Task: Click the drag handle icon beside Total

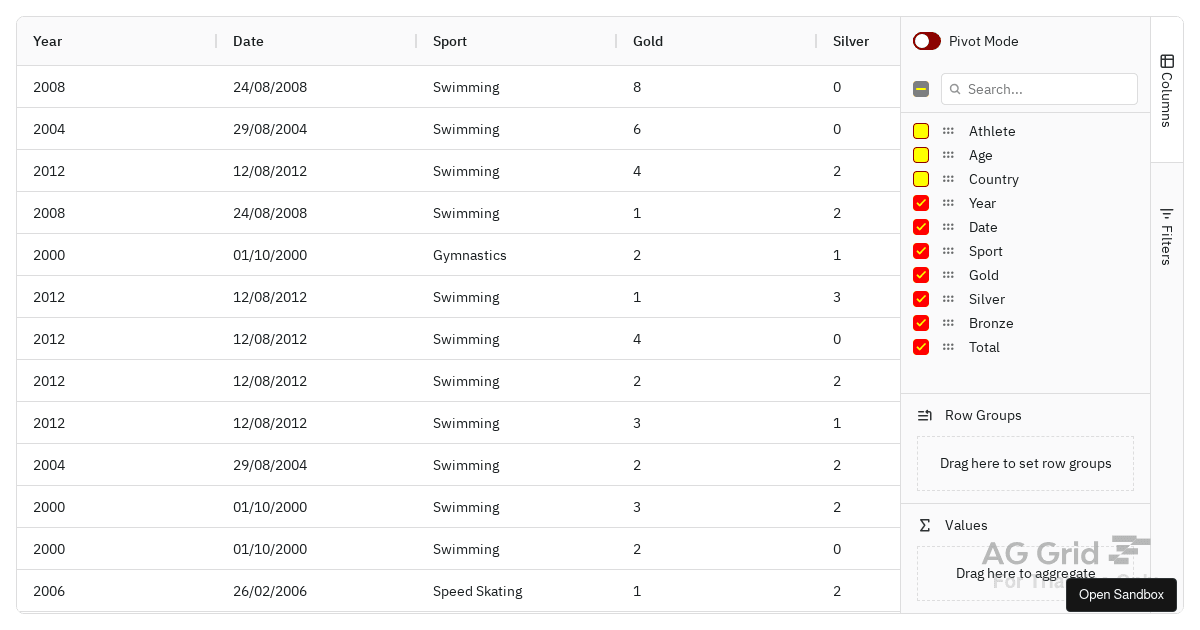Action: (948, 347)
